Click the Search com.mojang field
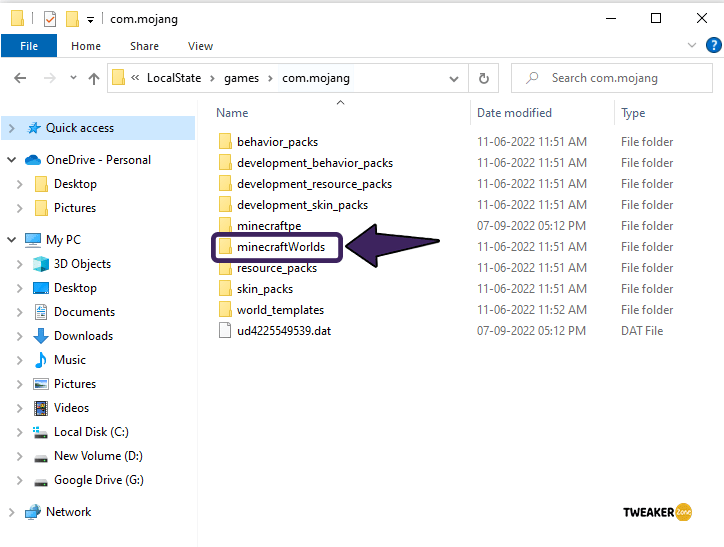 [x=612, y=78]
